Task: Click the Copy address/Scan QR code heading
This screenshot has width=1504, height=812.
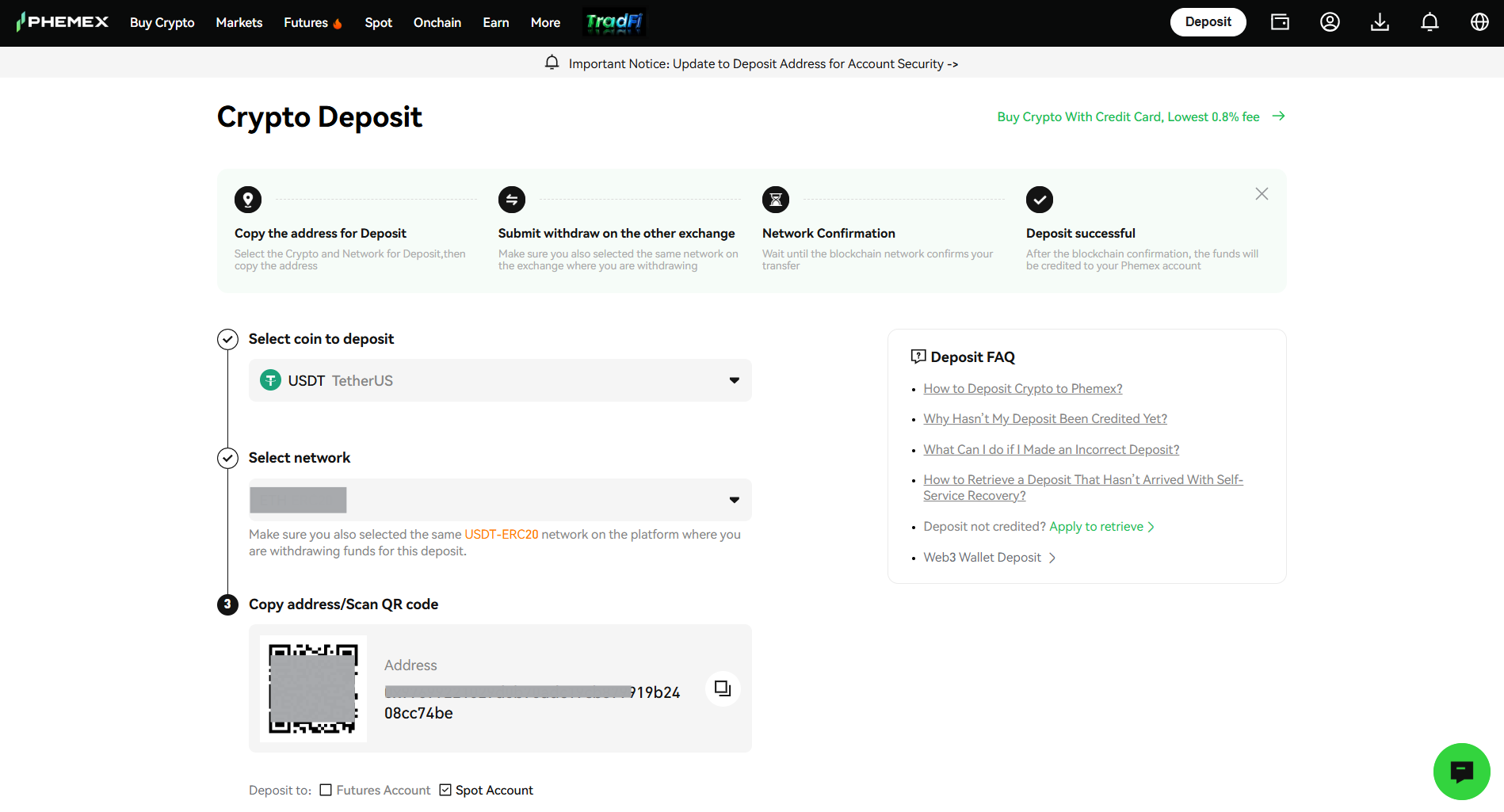Action: point(343,604)
